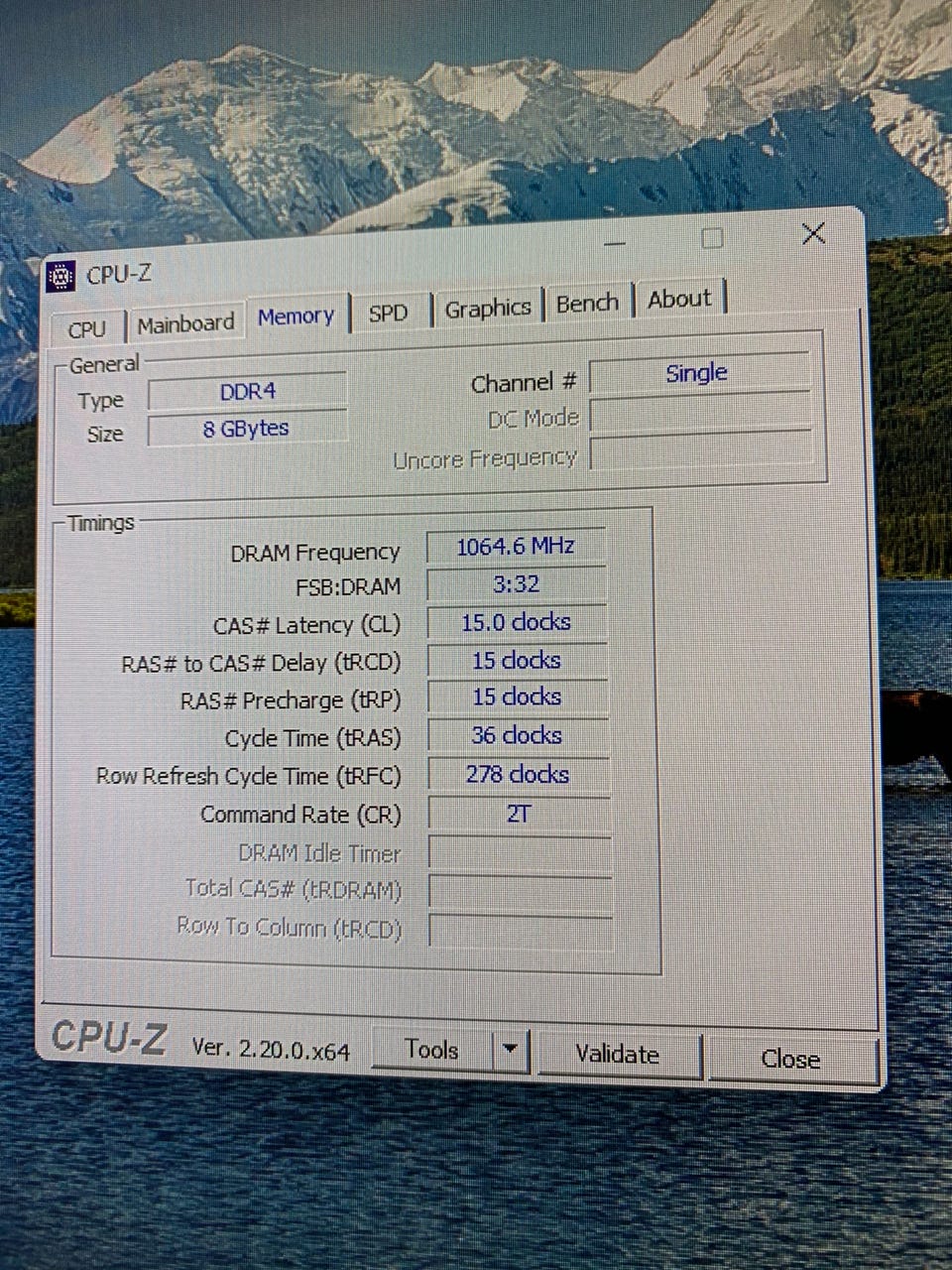This screenshot has width=952, height=1270.
Task: Click the RAS# Precharge (tRP) label
Action: point(291,700)
